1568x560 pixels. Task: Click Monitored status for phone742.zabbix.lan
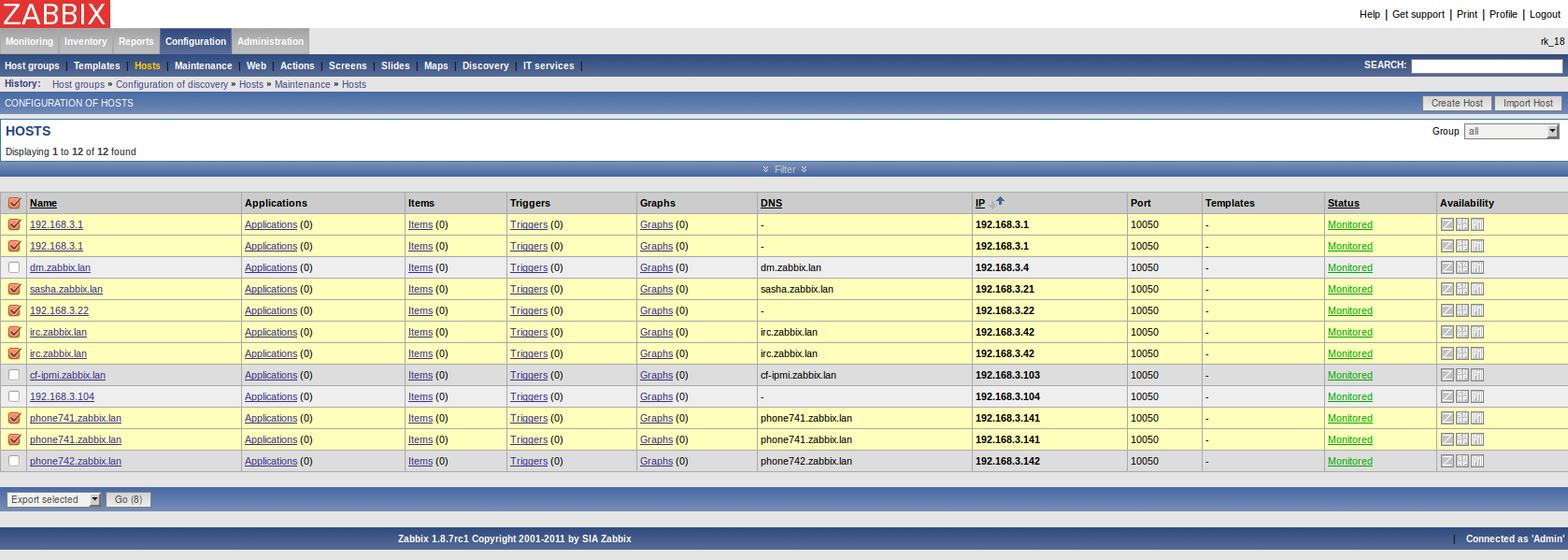(1350, 461)
